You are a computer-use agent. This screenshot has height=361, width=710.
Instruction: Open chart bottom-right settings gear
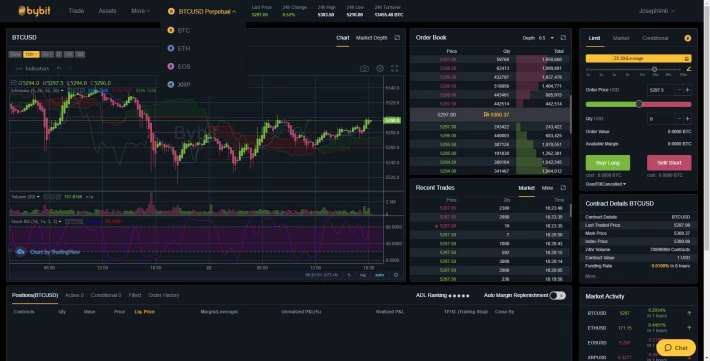coord(396,275)
